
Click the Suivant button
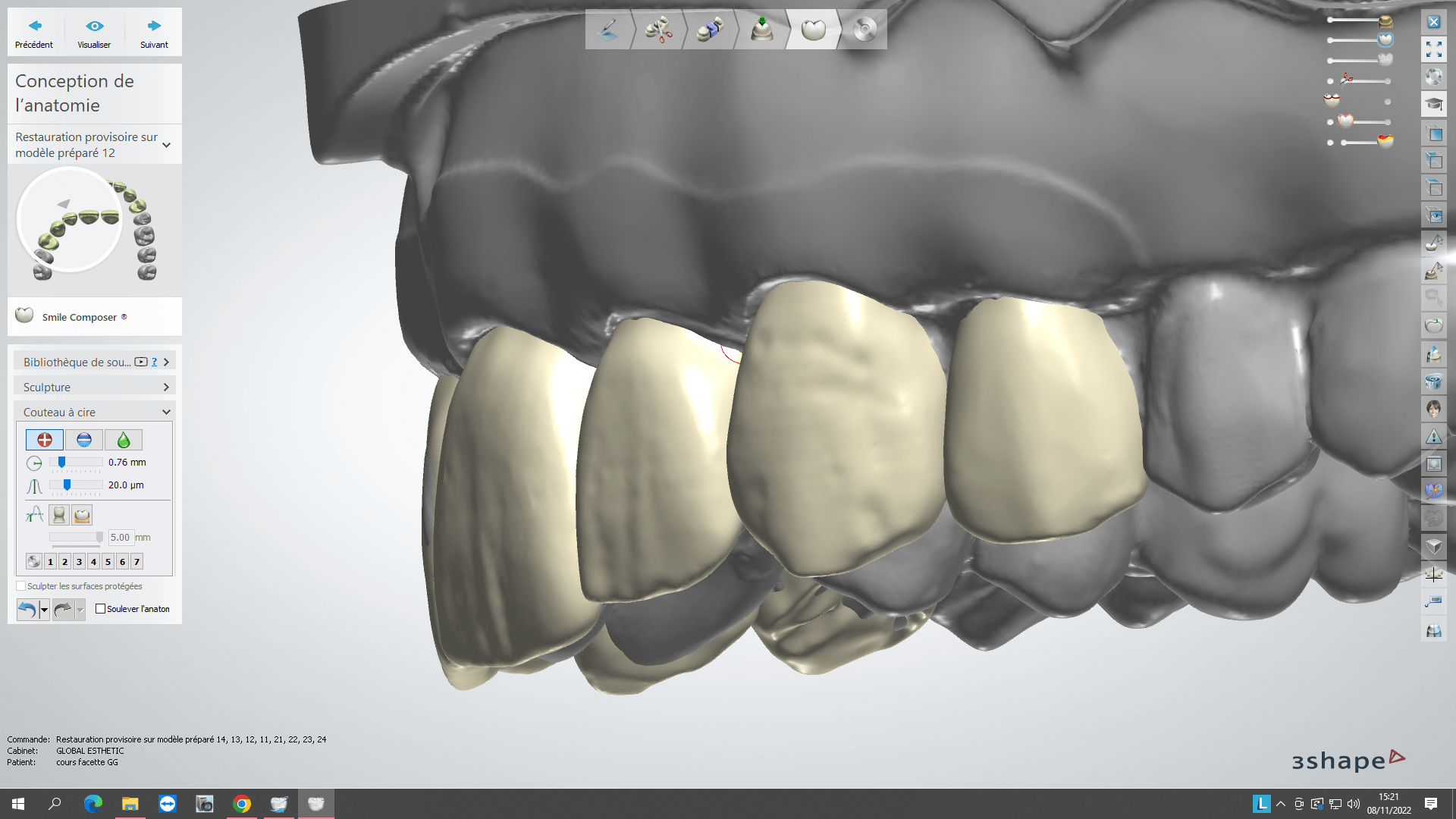coord(154,33)
